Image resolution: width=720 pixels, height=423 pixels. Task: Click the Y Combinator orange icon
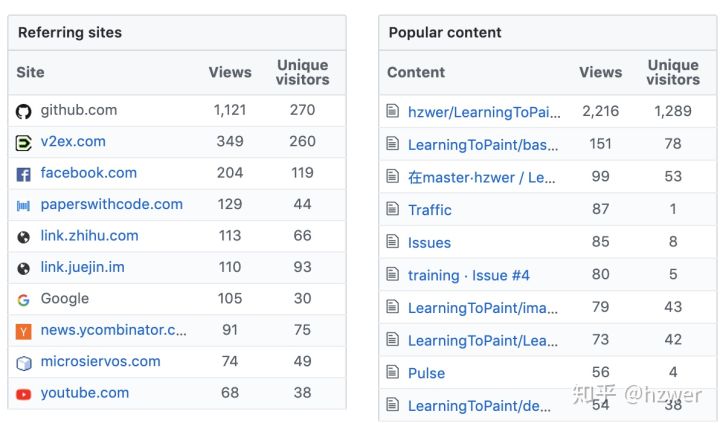(x=24, y=330)
